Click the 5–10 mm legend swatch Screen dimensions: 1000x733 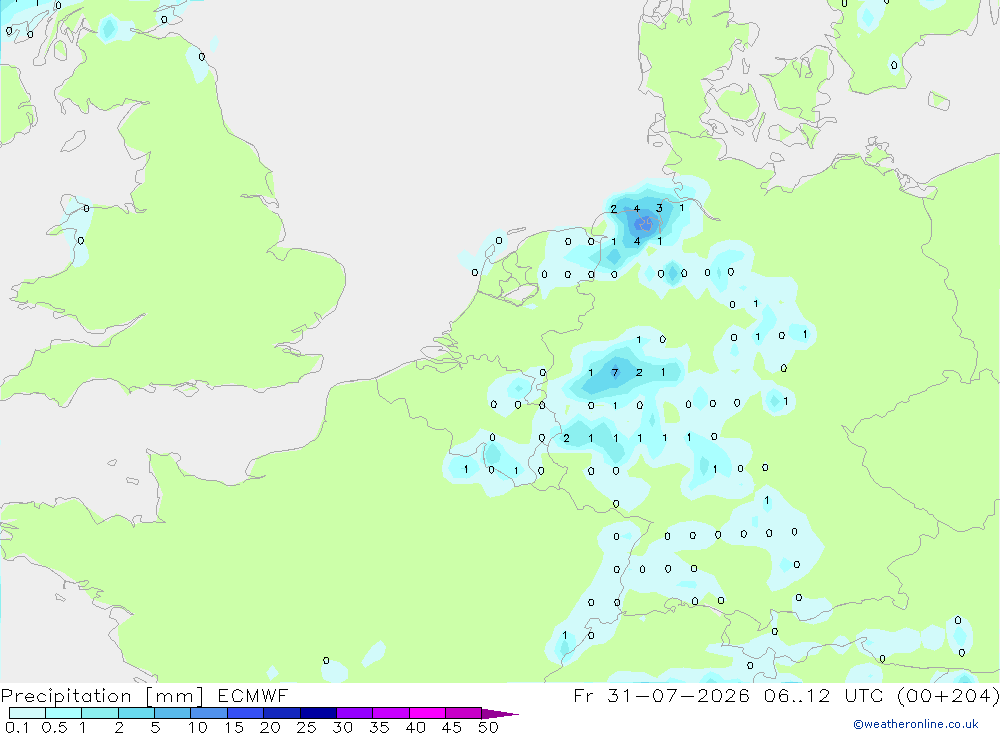pos(173,713)
